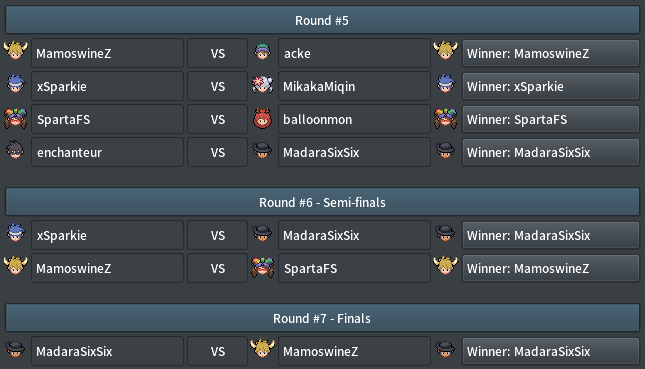This screenshot has width=645, height=369.
Task: Click SpartaFS's jester avatar in the Semi-finals row
Action: click(262, 267)
